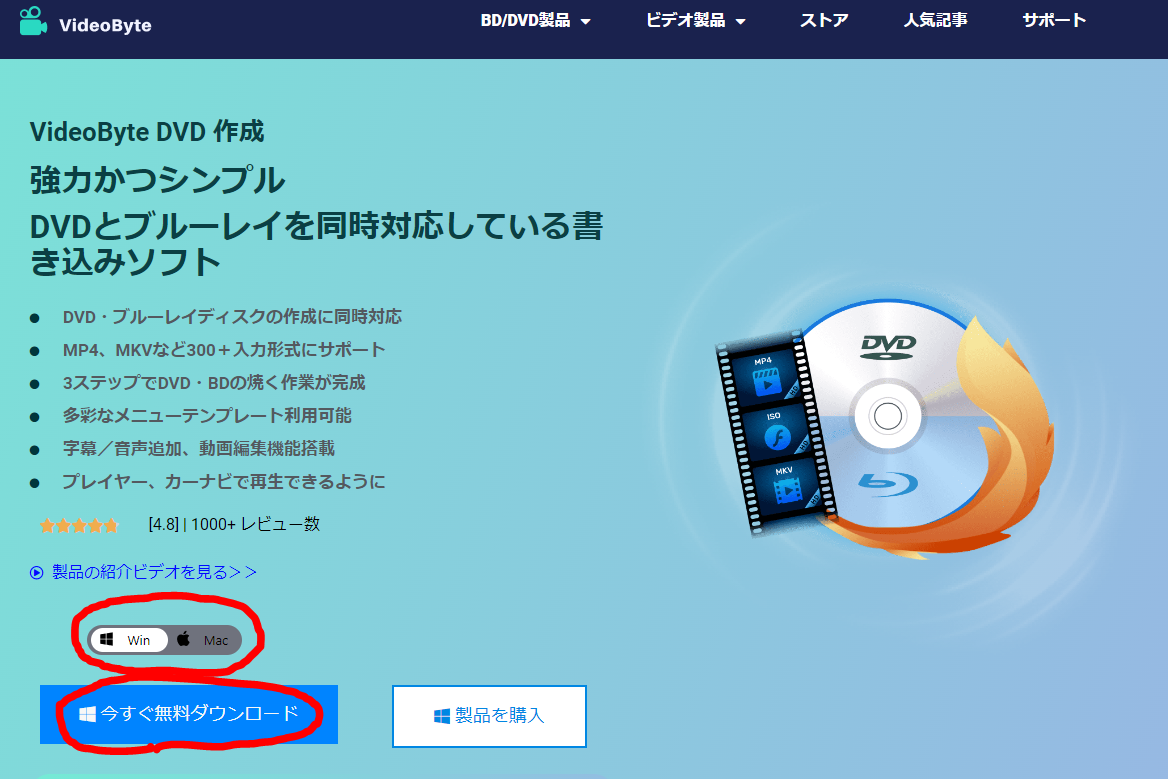Open the ストア menu item

824,21
